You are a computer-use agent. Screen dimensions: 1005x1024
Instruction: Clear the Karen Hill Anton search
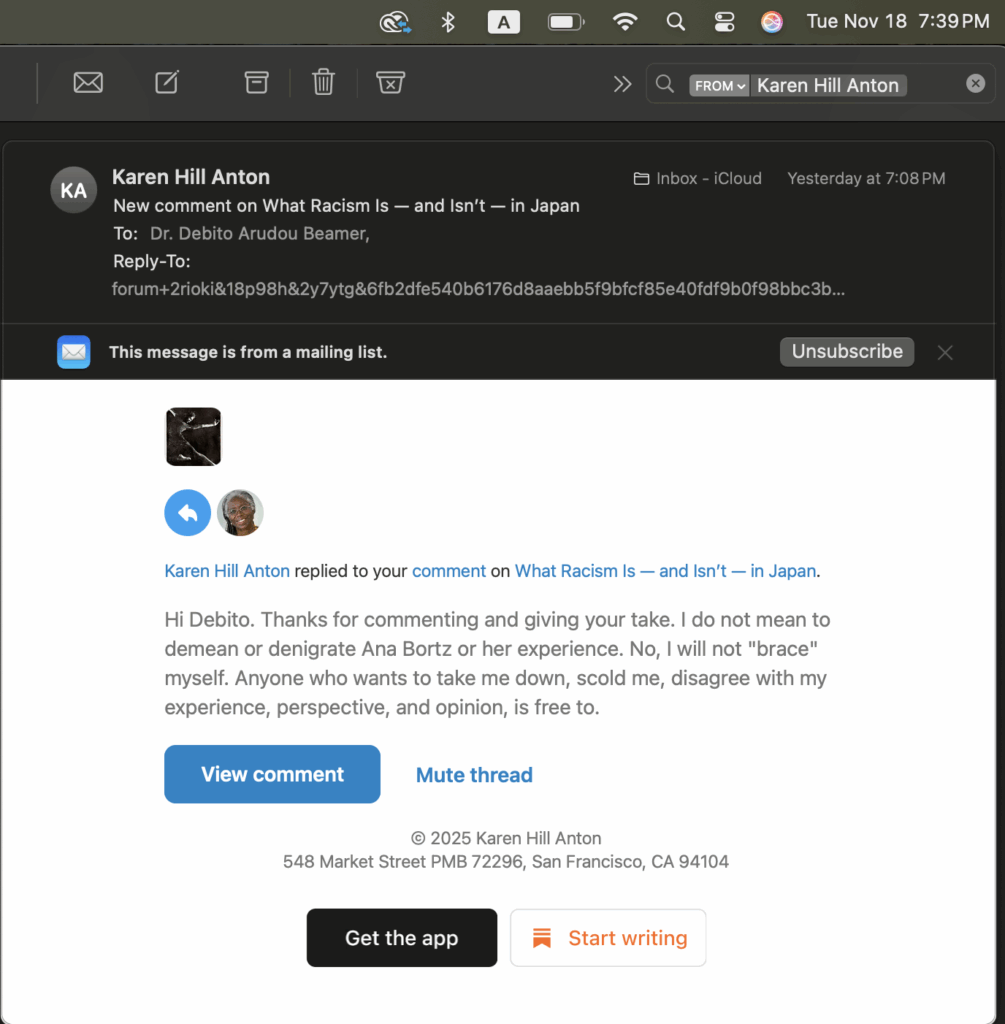(x=975, y=84)
